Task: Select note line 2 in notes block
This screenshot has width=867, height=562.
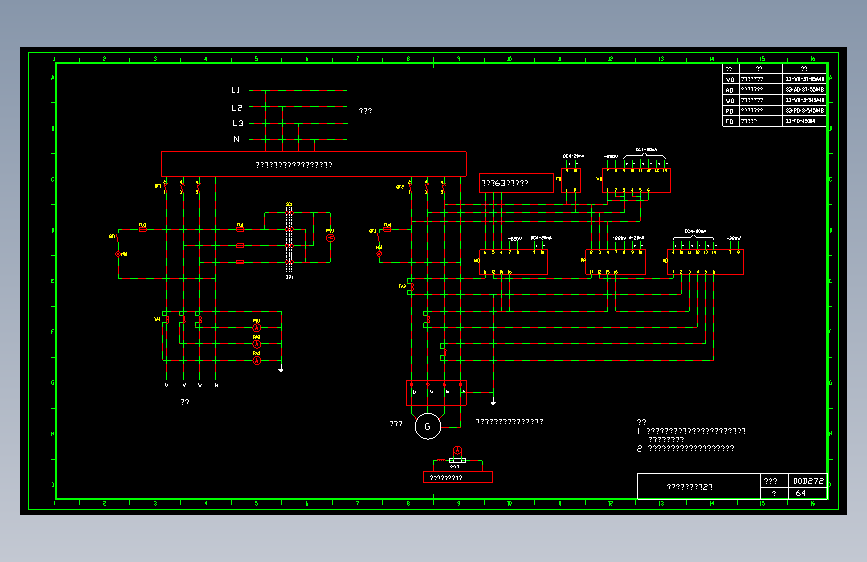Action: [x=686, y=449]
